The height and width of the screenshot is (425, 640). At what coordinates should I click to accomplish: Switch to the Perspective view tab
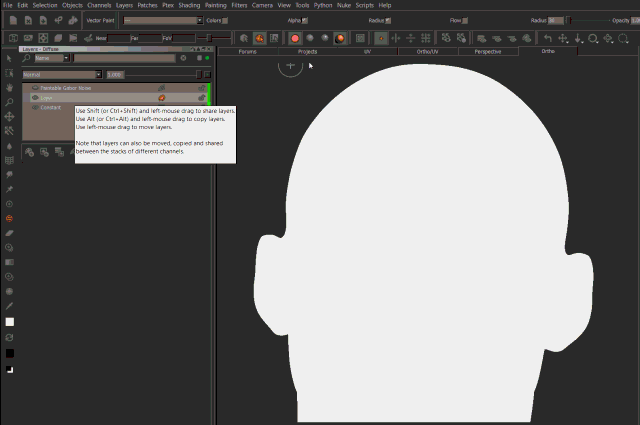pos(488,51)
